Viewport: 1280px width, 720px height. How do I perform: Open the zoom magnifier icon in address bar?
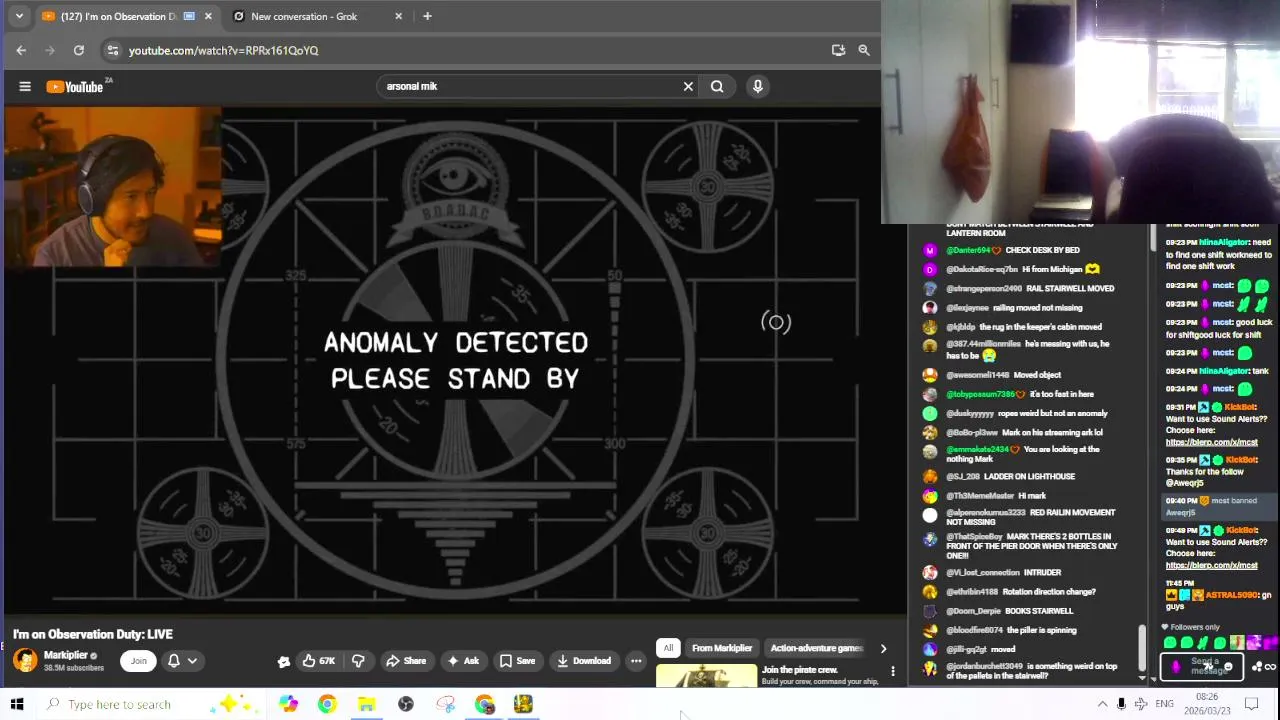click(864, 50)
